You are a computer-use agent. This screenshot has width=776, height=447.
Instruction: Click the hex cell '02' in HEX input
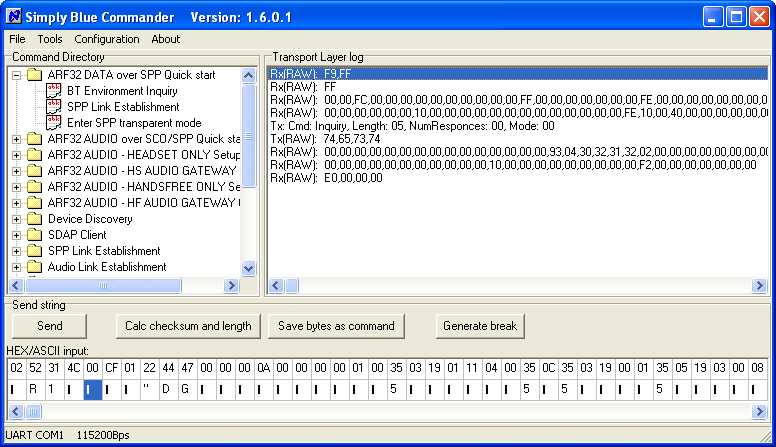tap(16, 368)
